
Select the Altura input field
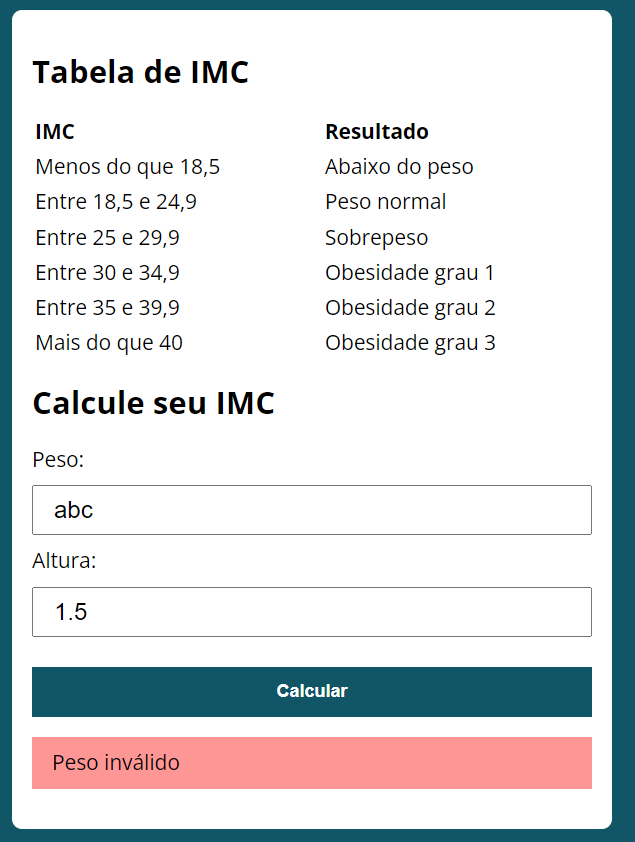[x=311, y=612]
